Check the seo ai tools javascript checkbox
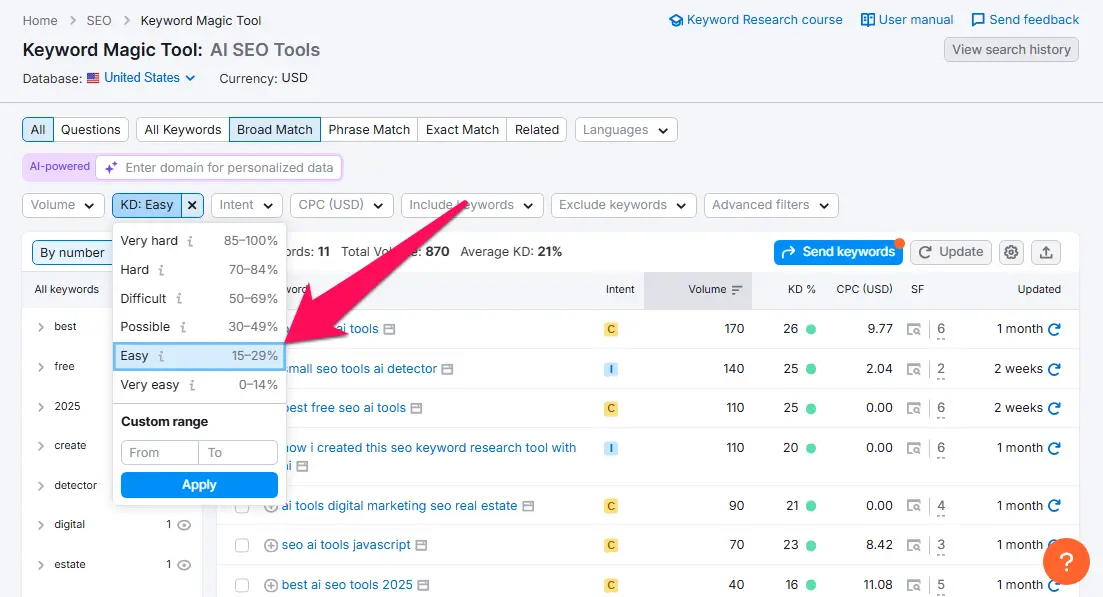Image resolution: width=1103 pixels, height=597 pixels. click(242, 545)
